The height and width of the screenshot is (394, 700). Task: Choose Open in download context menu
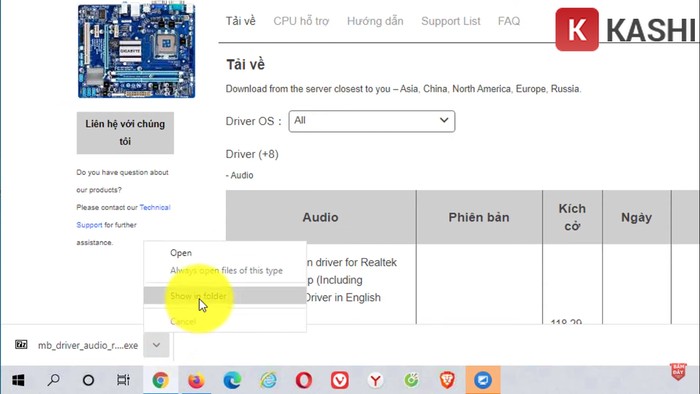point(181,253)
